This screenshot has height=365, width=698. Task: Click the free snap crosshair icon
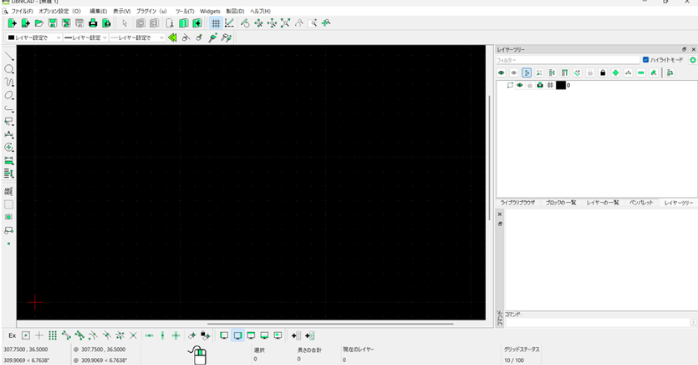[x=39, y=336]
